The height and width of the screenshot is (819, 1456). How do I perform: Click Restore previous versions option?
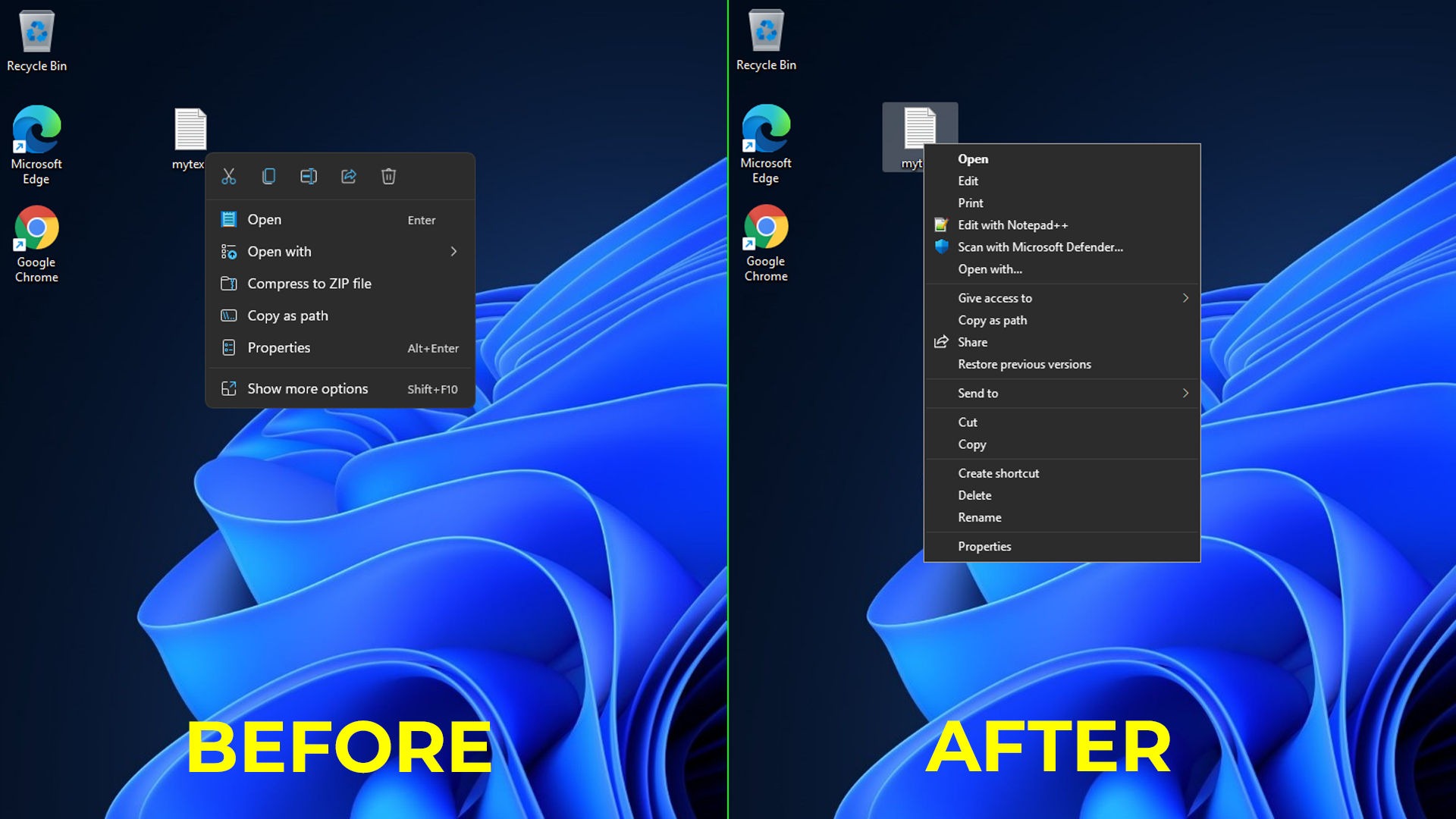click(x=1024, y=363)
